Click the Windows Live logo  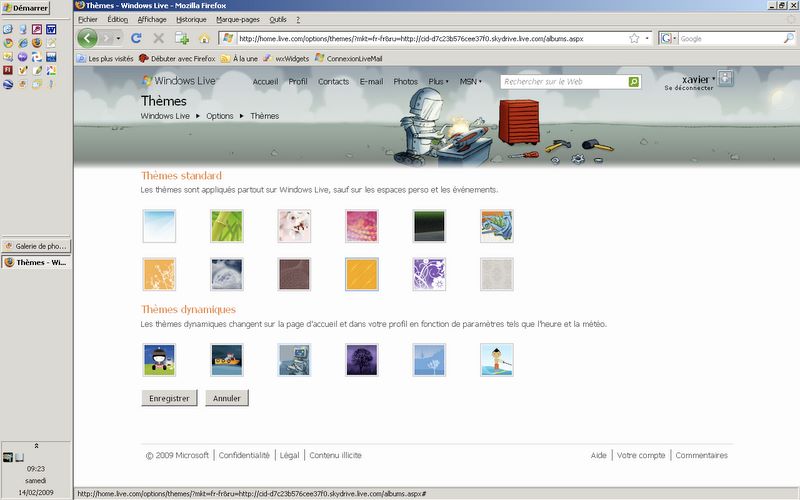coord(179,81)
